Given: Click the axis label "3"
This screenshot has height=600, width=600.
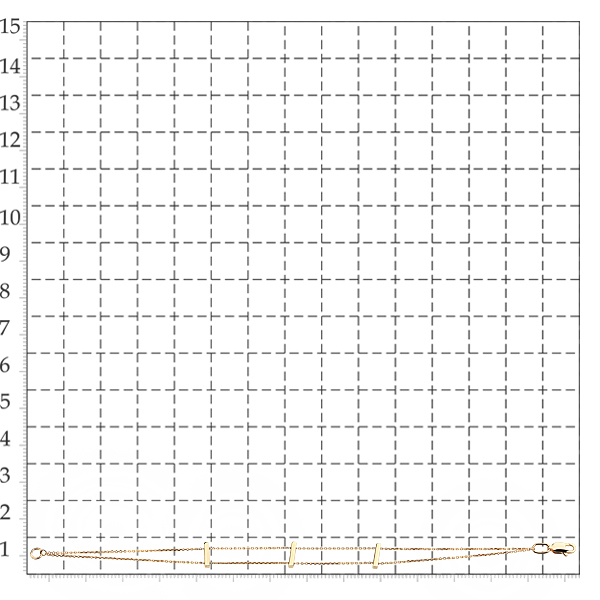Looking at the screenshot, I should pyautogui.click(x=5, y=476).
